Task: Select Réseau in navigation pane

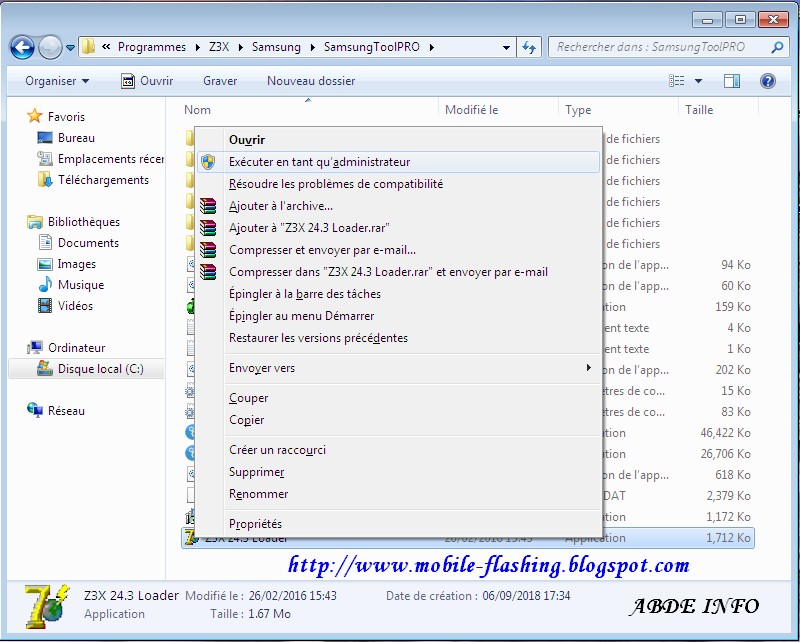Action: [56, 410]
